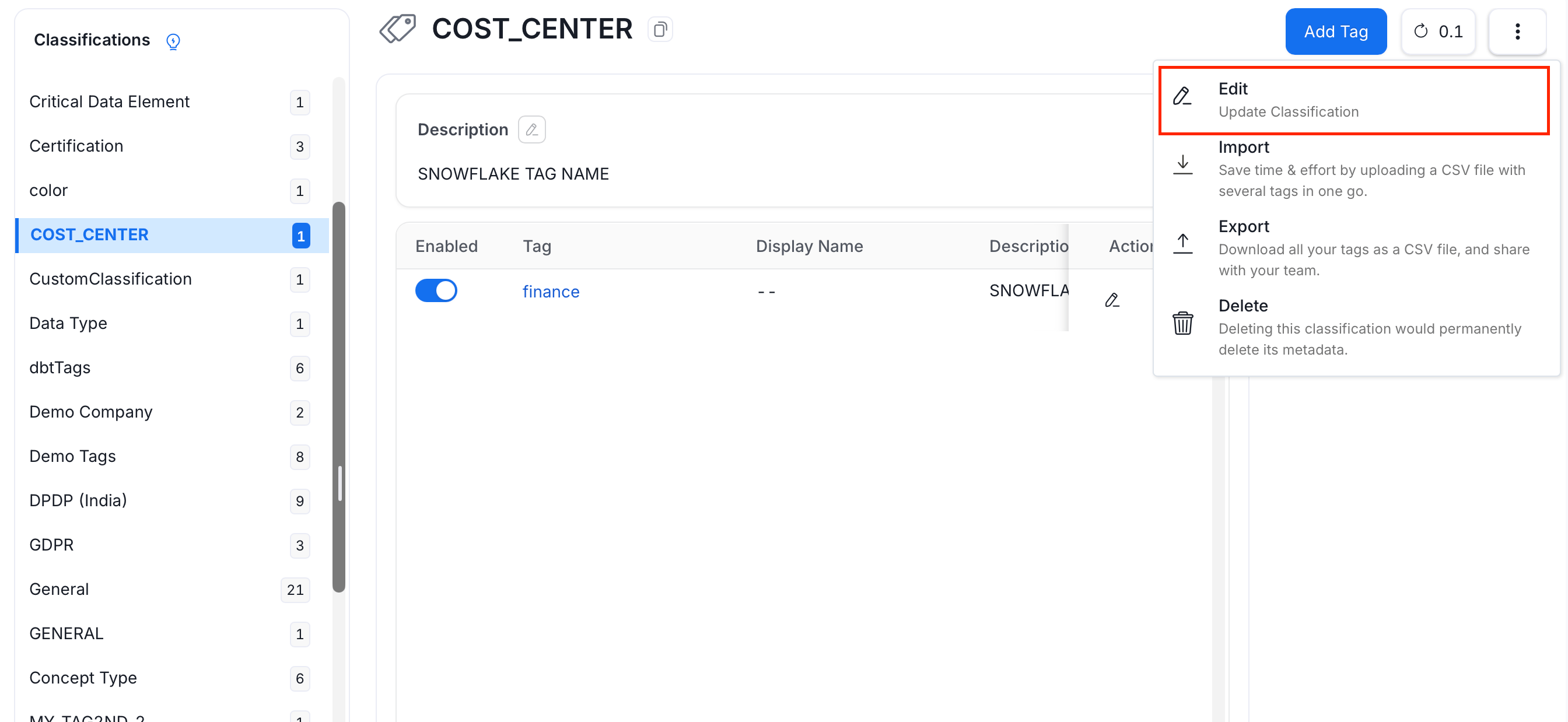Click the Add Tag button
The image size is (1568, 722).
coord(1335,31)
